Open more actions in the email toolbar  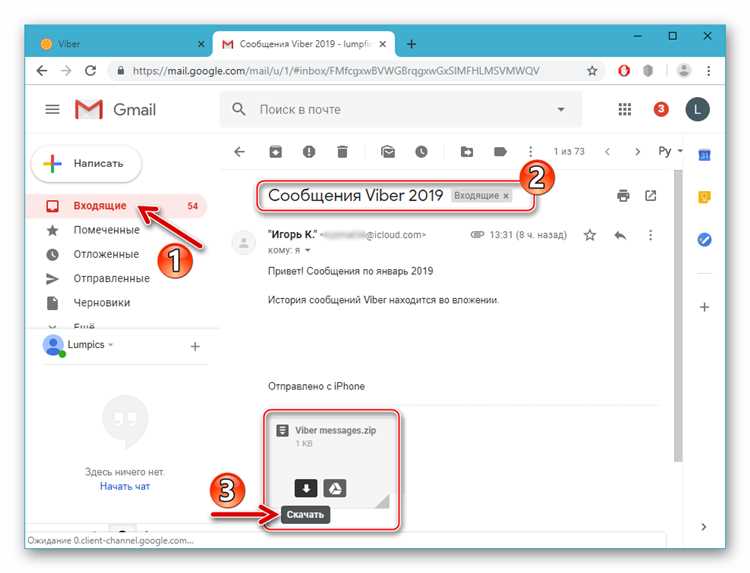(530, 152)
